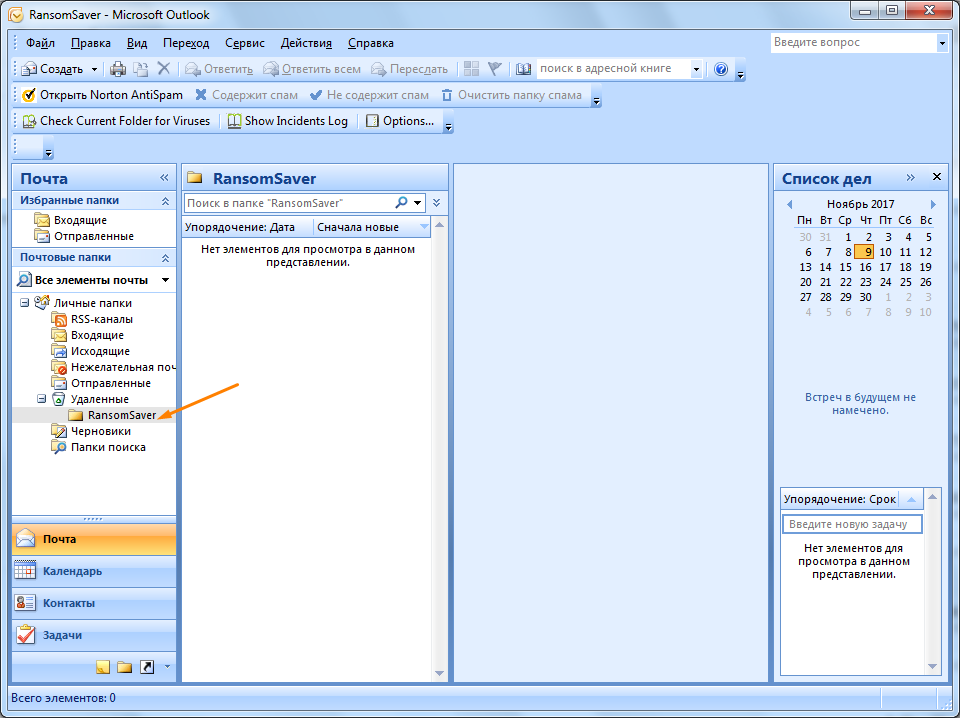The height and width of the screenshot is (718, 960).
Task: Click Не содержит спам button
Action: [x=369, y=95]
